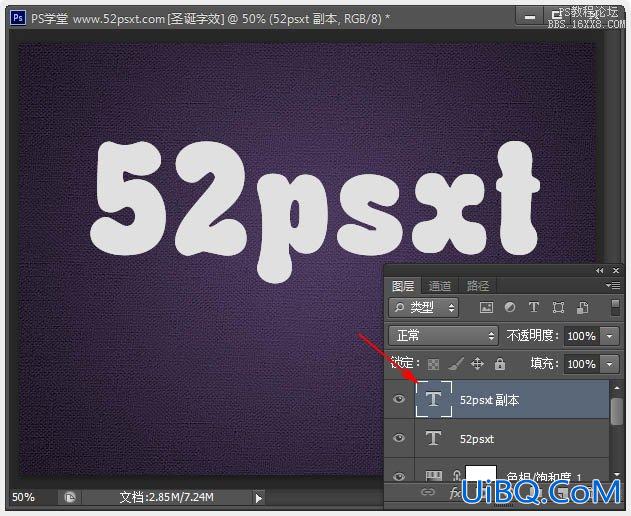
Task: Click the link layers chain icon
Action: [428, 492]
